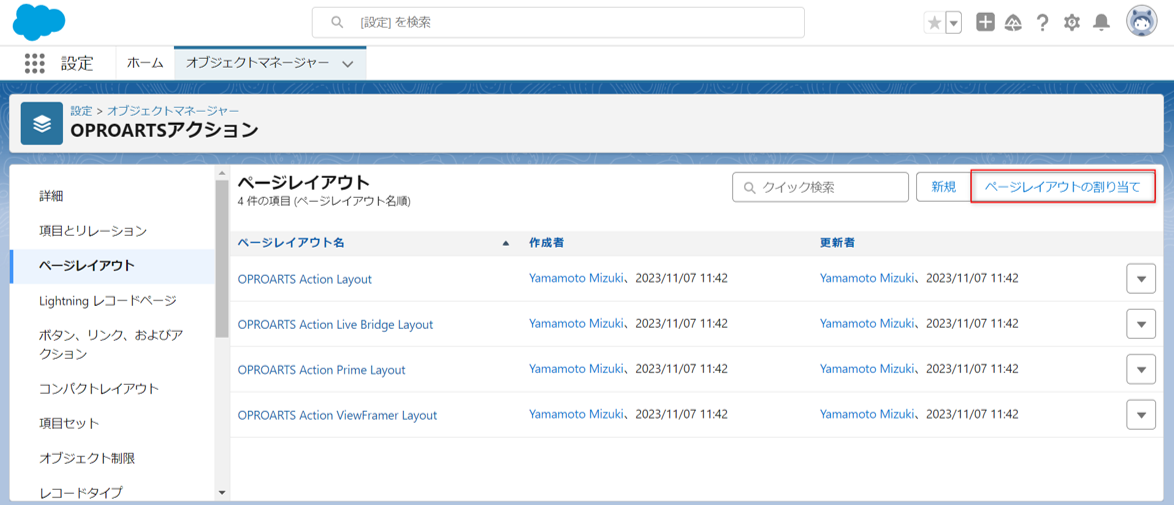Open the notifications bell icon
Image resolution: width=1174 pixels, height=505 pixels.
tap(1101, 22)
